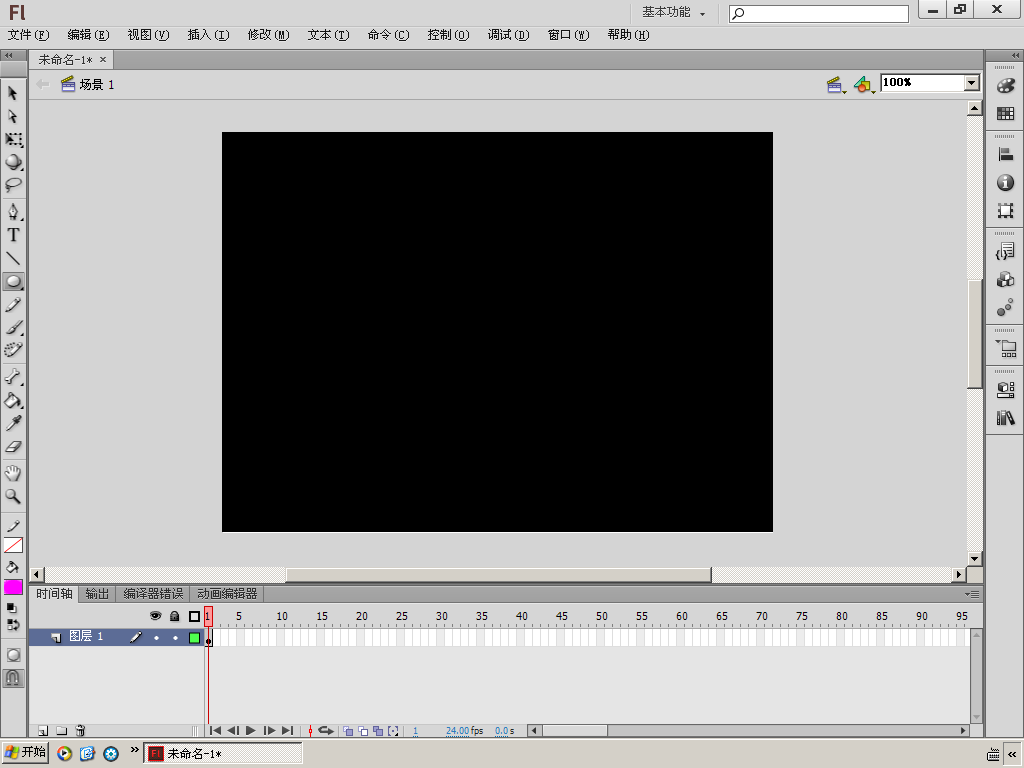Select the Eraser tool
The image size is (1024, 768).
click(x=13, y=447)
